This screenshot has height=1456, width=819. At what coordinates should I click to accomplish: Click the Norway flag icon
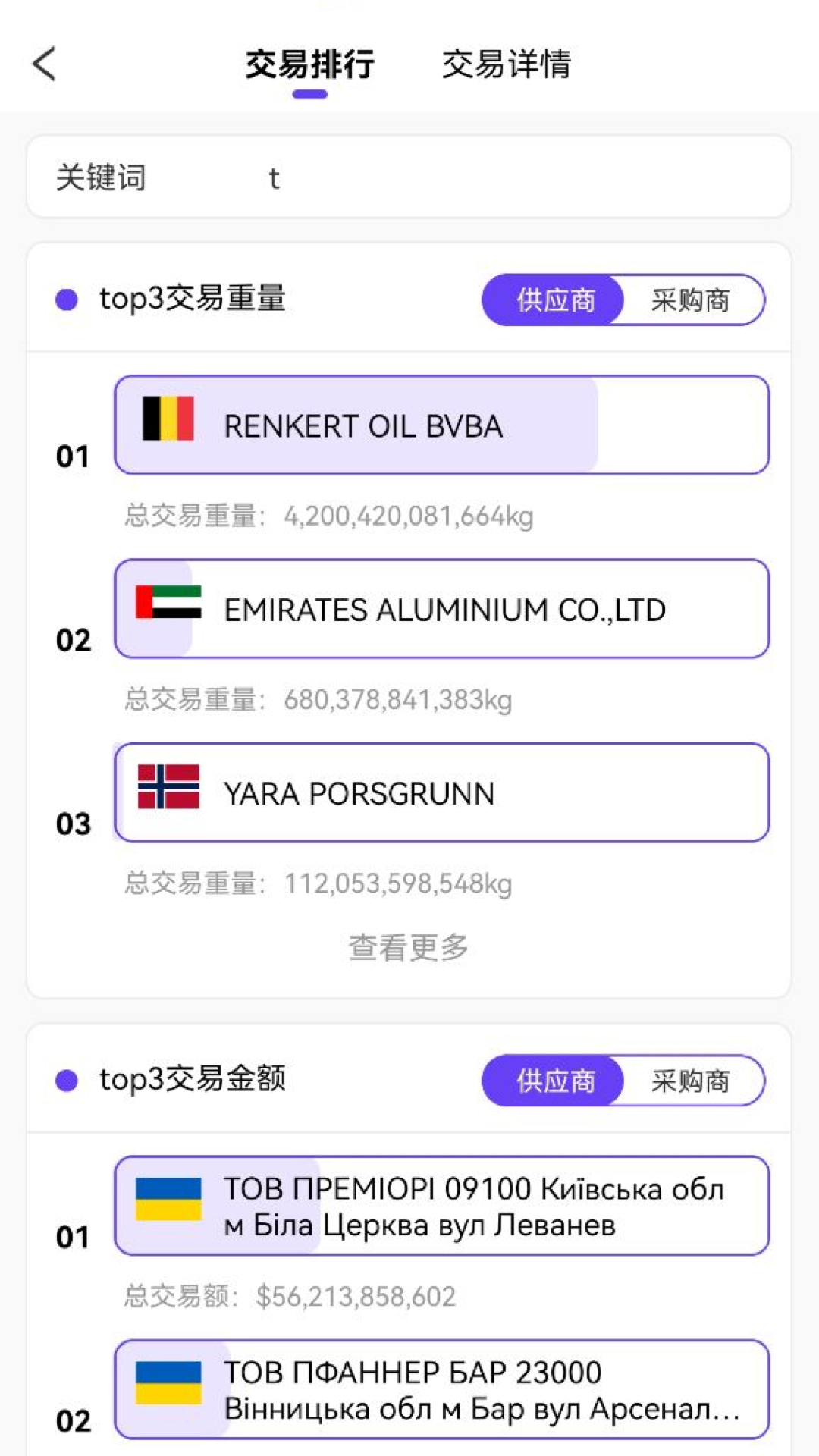pos(168,786)
